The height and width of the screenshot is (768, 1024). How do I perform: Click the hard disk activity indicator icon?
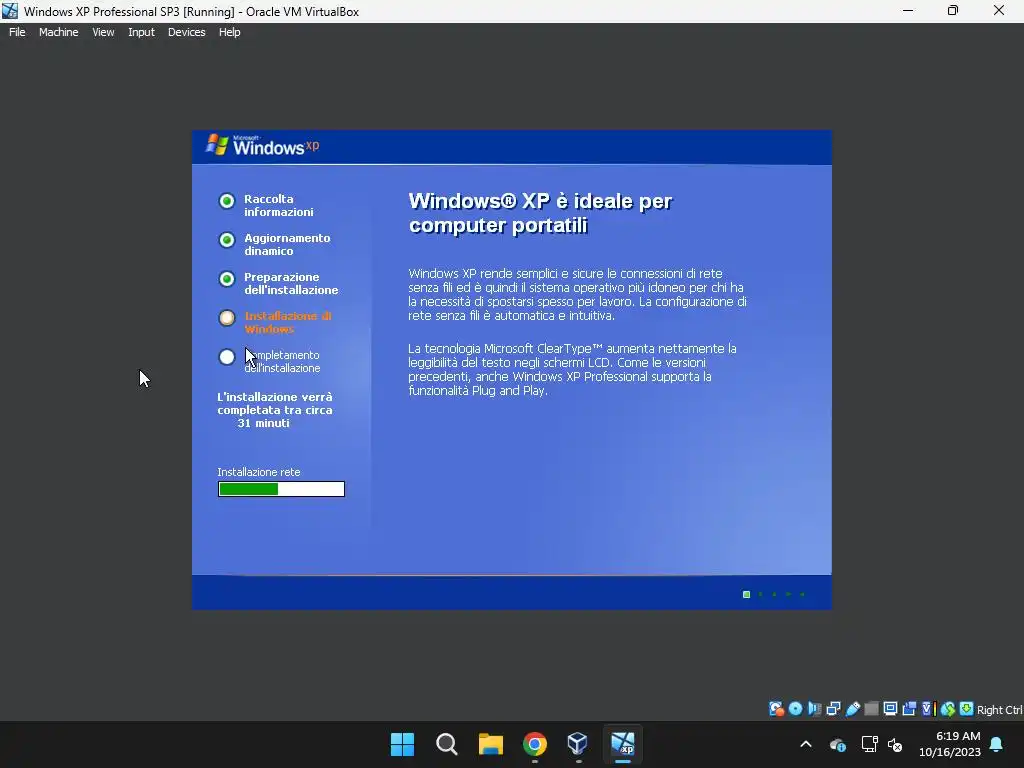tap(776, 709)
